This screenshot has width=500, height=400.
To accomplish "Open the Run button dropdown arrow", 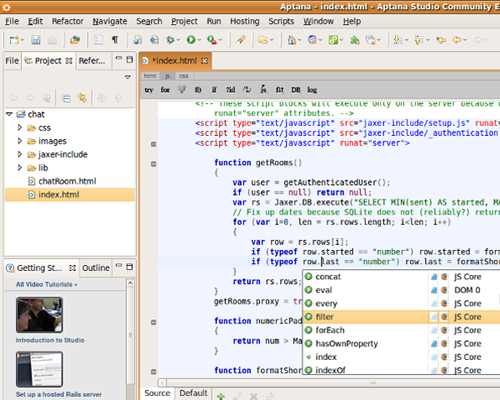I will coord(199,40).
